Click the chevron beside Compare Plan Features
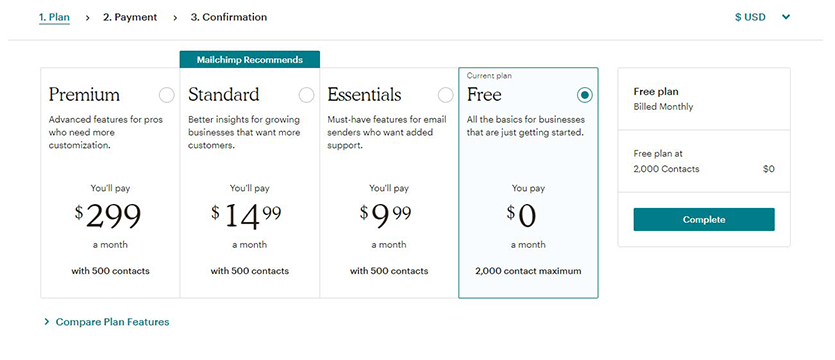The width and height of the screenshot is (835, 360). pos(47,322)
